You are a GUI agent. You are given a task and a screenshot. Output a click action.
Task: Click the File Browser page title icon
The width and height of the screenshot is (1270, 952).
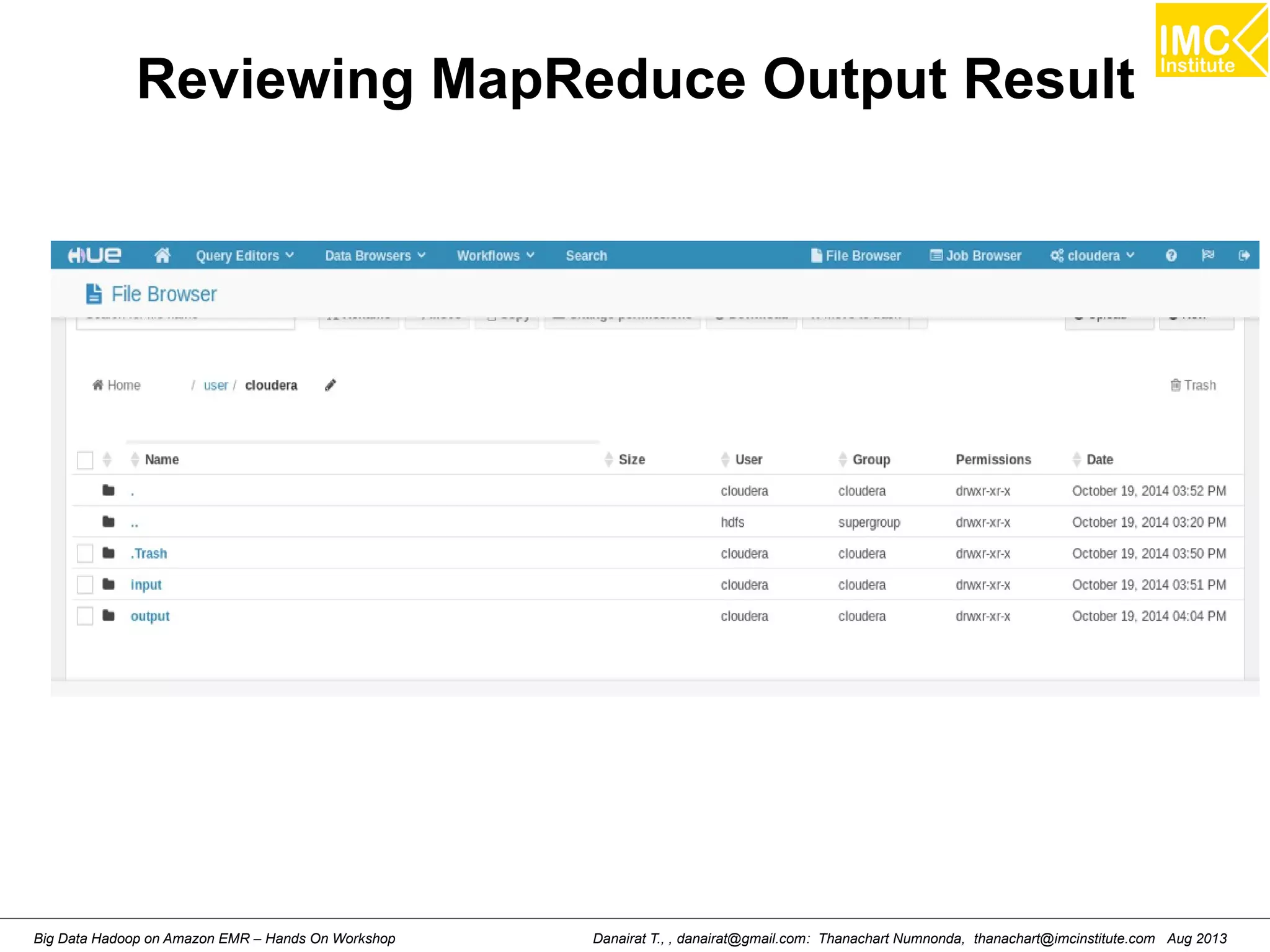pos(94,294)
